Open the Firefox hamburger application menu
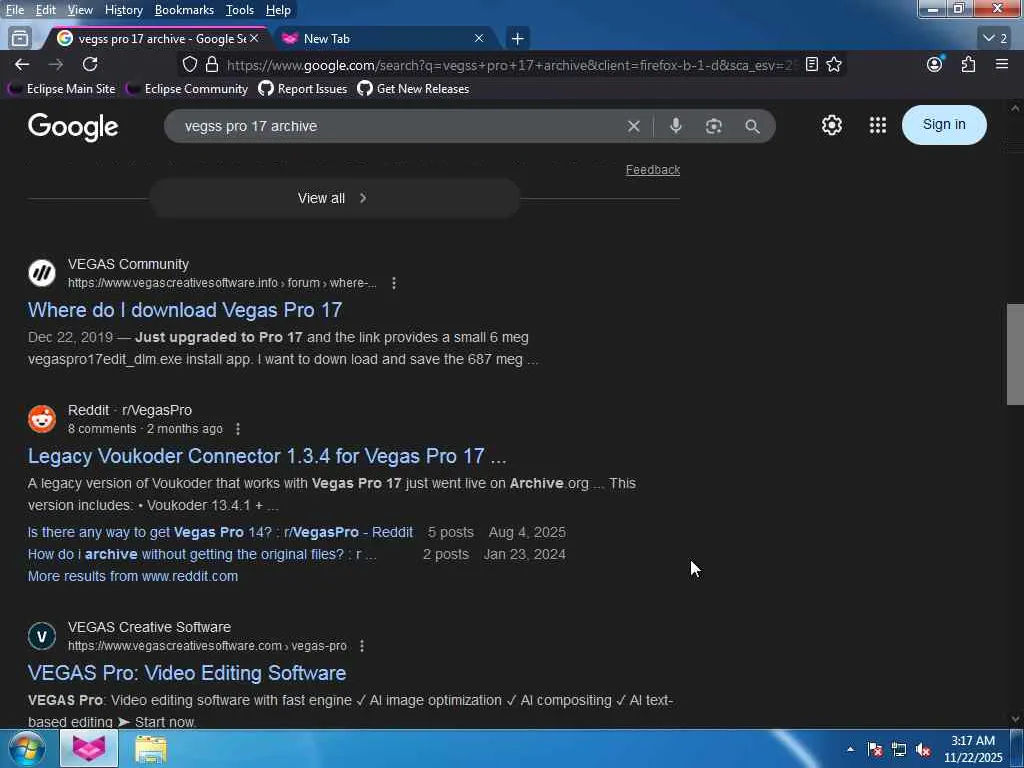1024x768 pixels. [x=1002, y=65]
